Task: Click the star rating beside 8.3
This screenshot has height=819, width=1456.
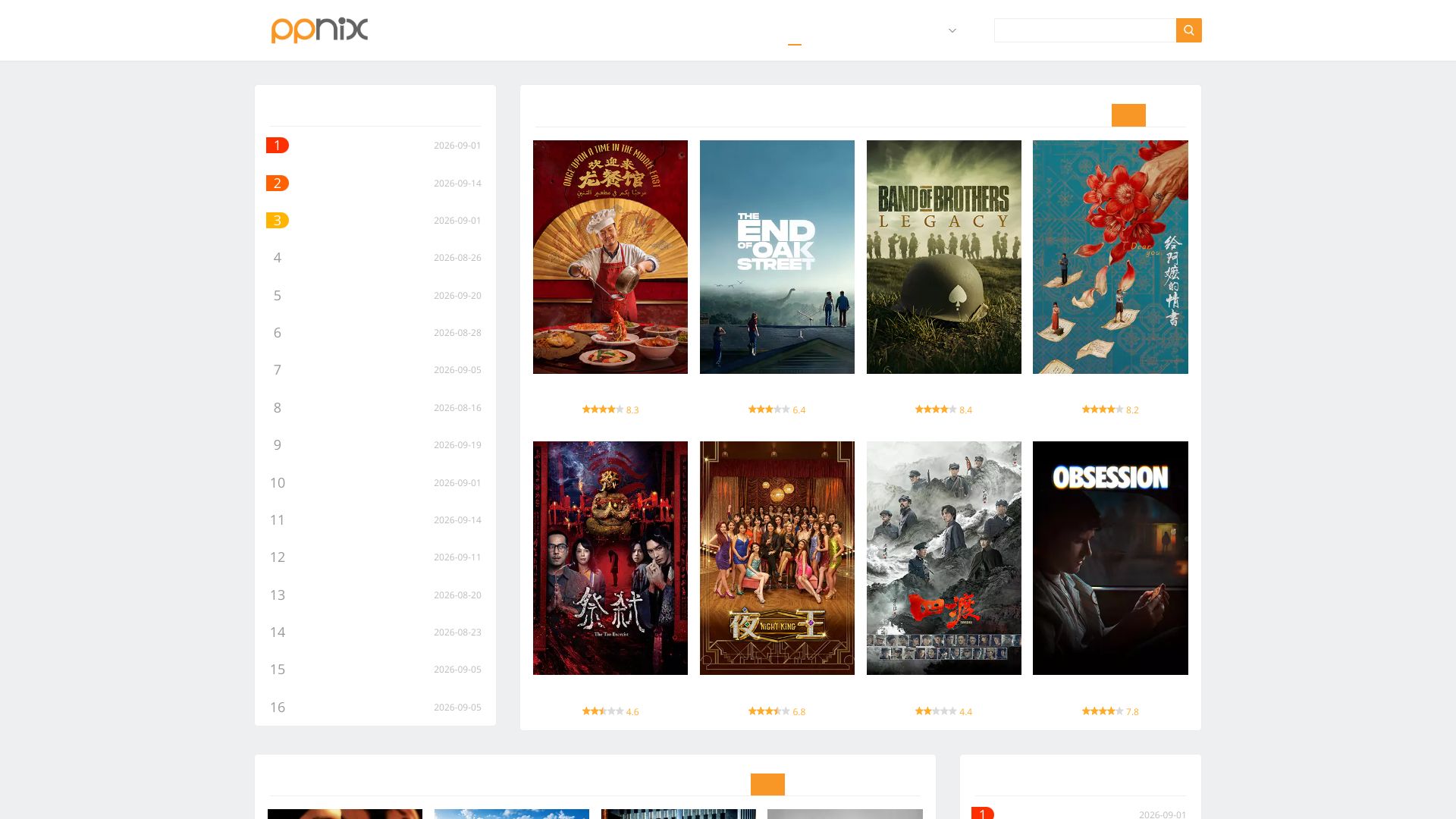Action: [x=603, y=409]
